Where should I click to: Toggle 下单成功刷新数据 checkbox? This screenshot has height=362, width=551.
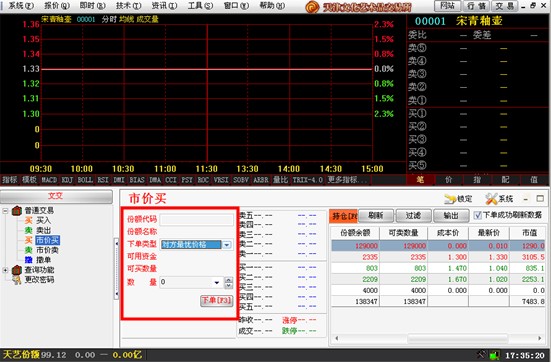click(x=477, y=215)
